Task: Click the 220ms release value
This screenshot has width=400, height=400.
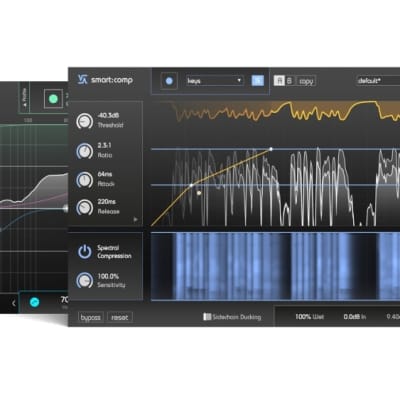Action: [x=107, y=202]
